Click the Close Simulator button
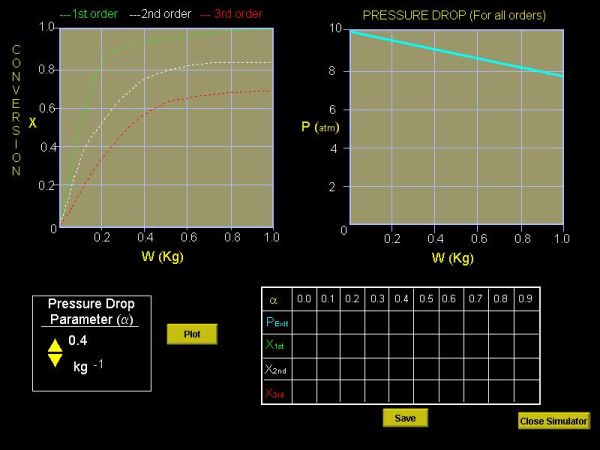Image resolution: width=600 pixels, height=450 pixels. (x=553, y=421)
